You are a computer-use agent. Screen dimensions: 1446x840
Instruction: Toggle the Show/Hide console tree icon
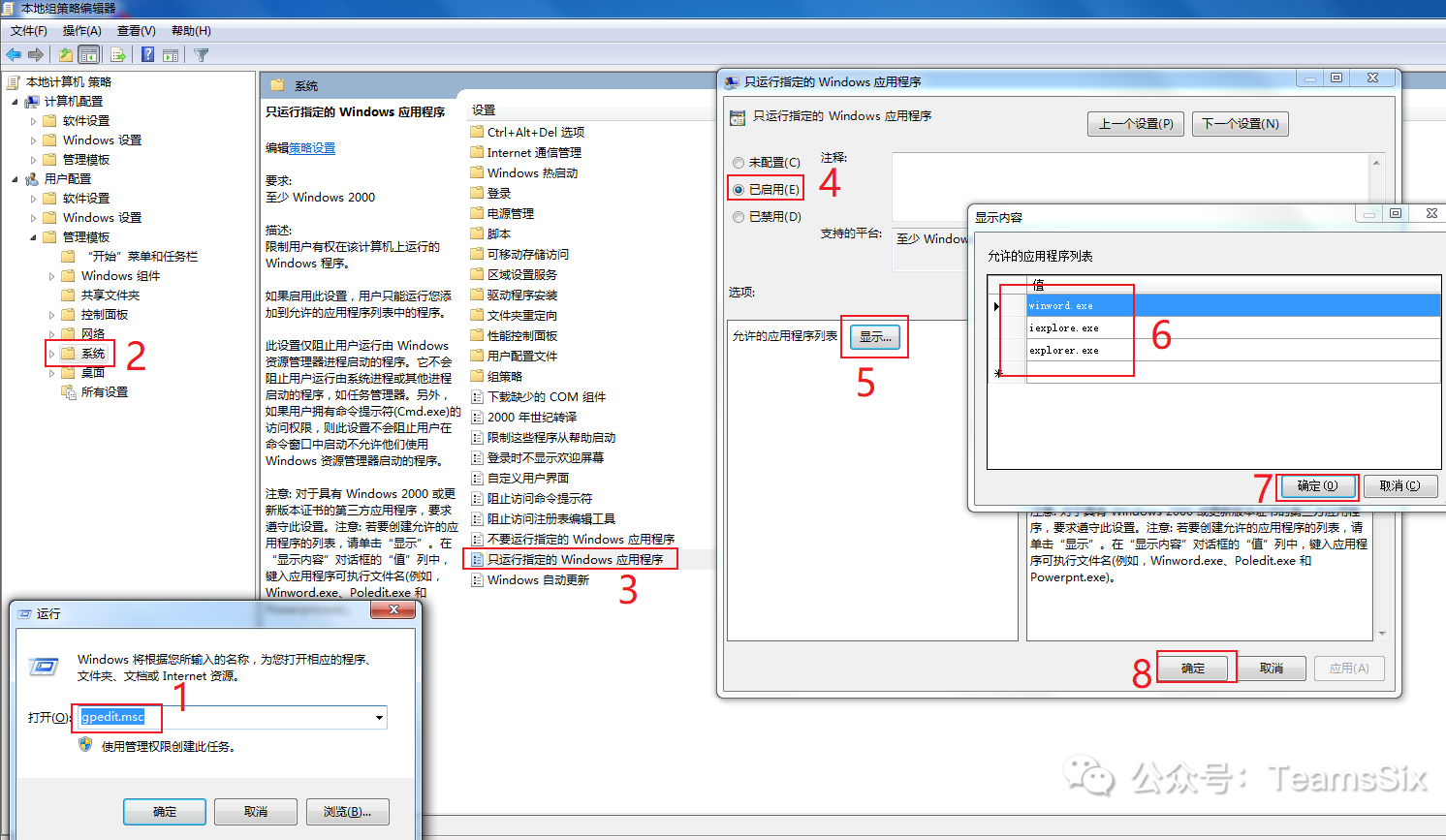pyautogui.click(x=89, y=55)
